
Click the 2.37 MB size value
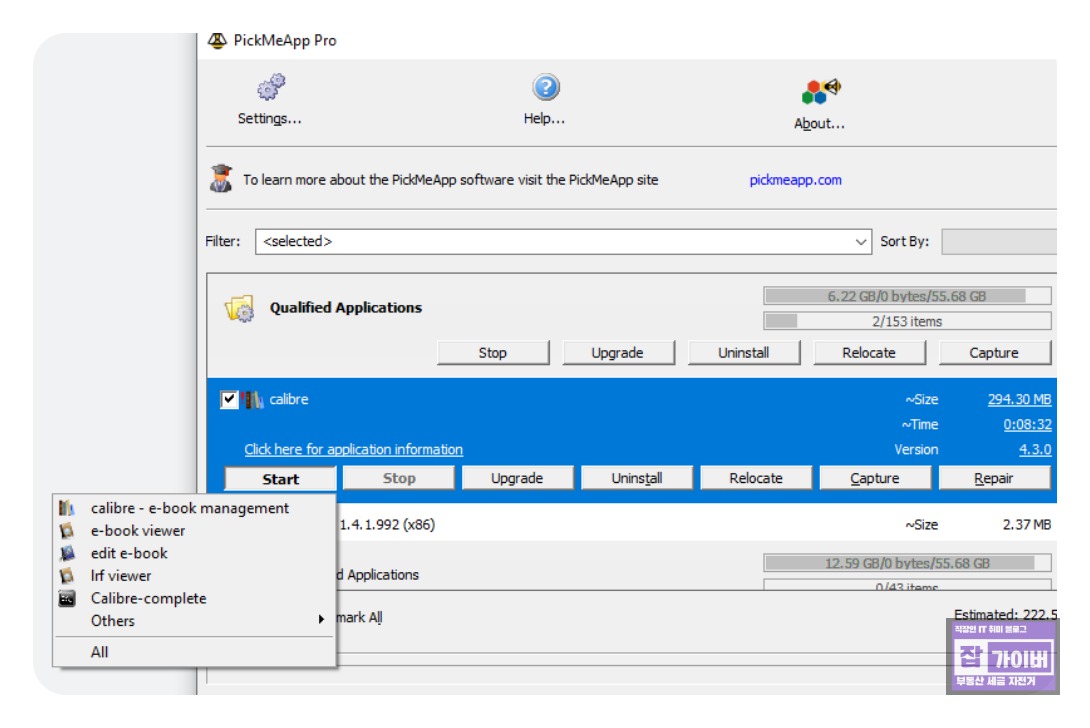(x=1027, y=525)
